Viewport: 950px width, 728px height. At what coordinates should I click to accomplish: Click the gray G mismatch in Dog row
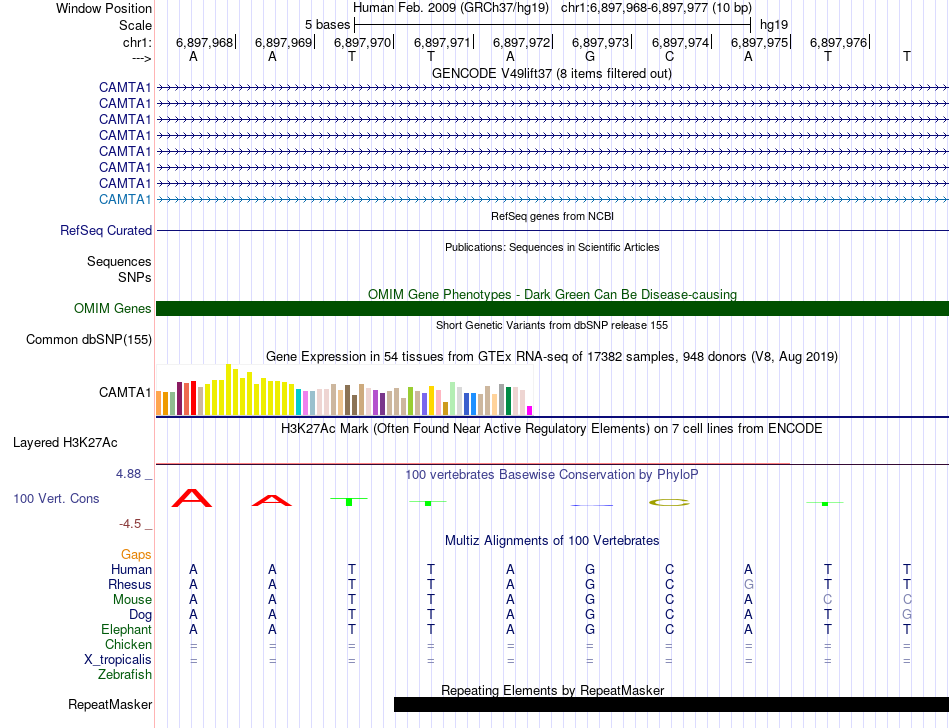(x=907, y=615)
